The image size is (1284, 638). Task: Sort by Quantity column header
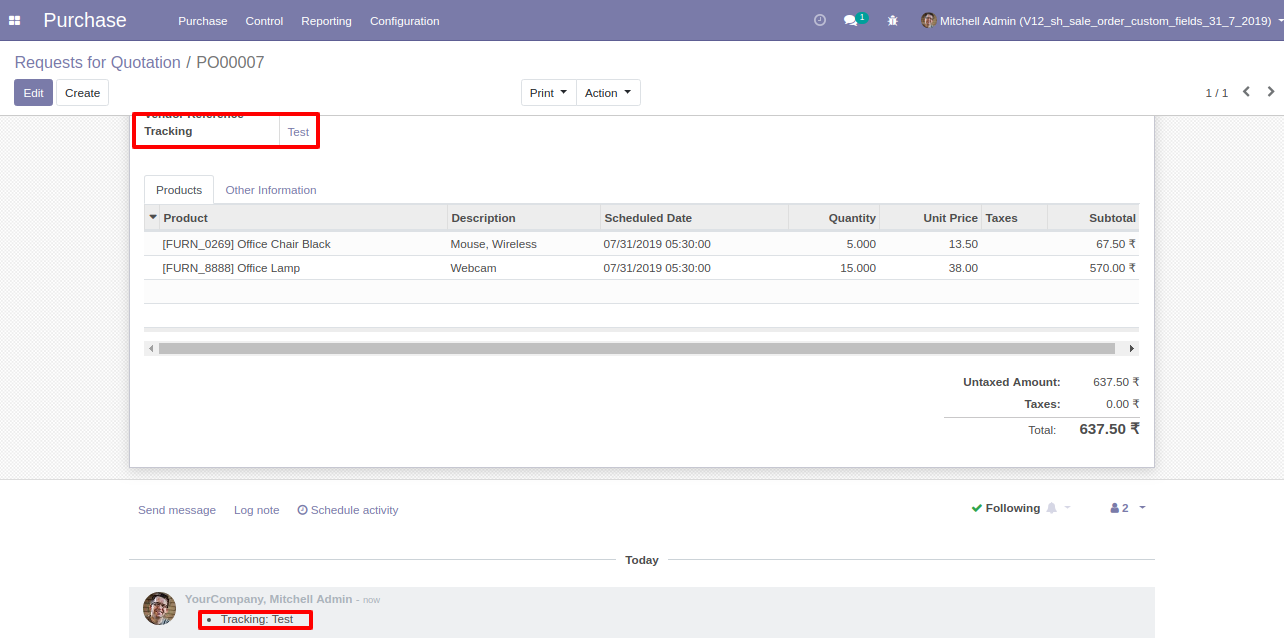834,218
